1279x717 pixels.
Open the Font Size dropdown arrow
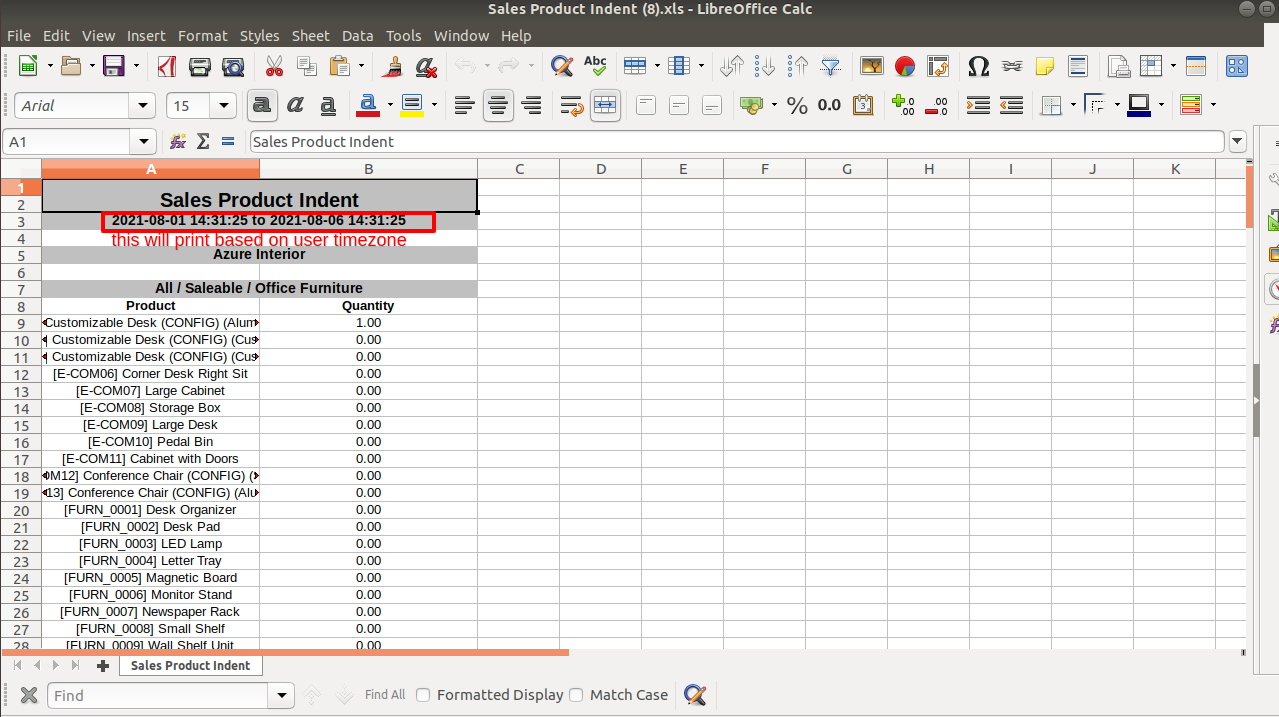(224, 105)
